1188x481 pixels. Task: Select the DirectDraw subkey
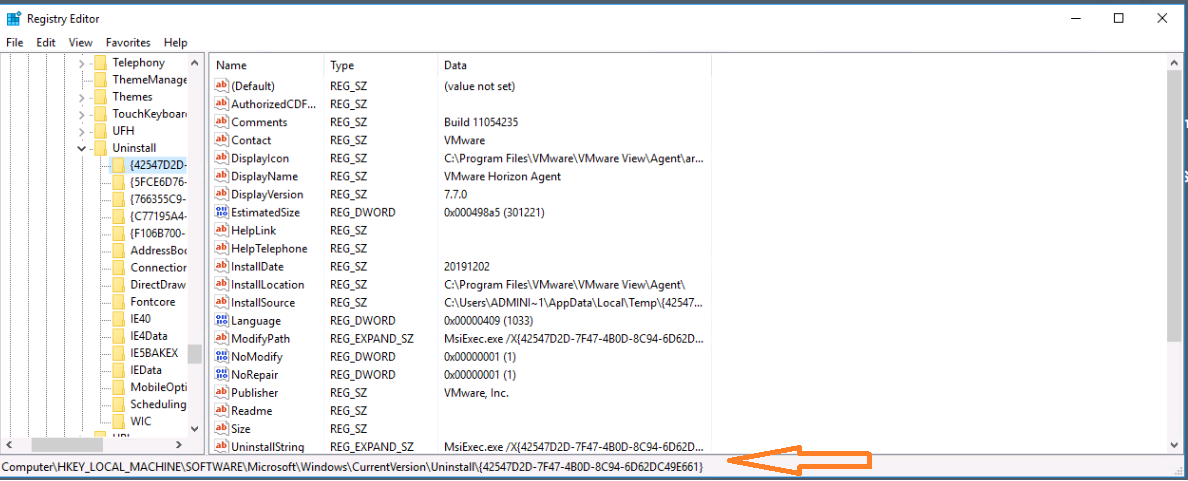click(x=158, y=285)
